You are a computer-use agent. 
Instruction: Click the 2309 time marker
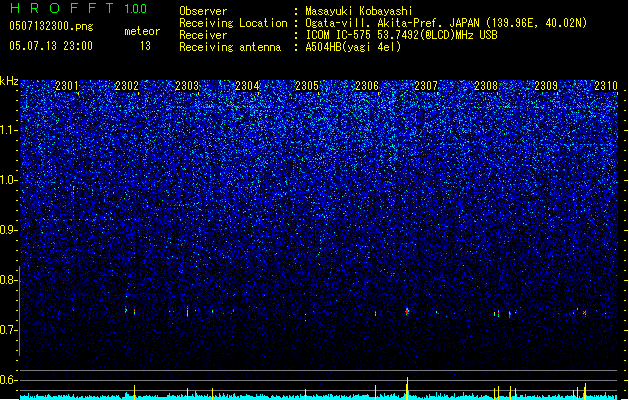point(546,86)
